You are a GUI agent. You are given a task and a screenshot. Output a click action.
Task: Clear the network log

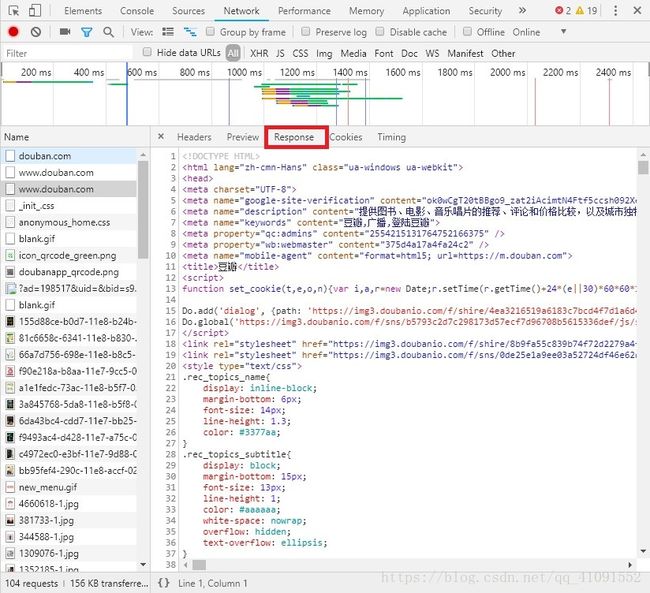[x=36, y=32]
